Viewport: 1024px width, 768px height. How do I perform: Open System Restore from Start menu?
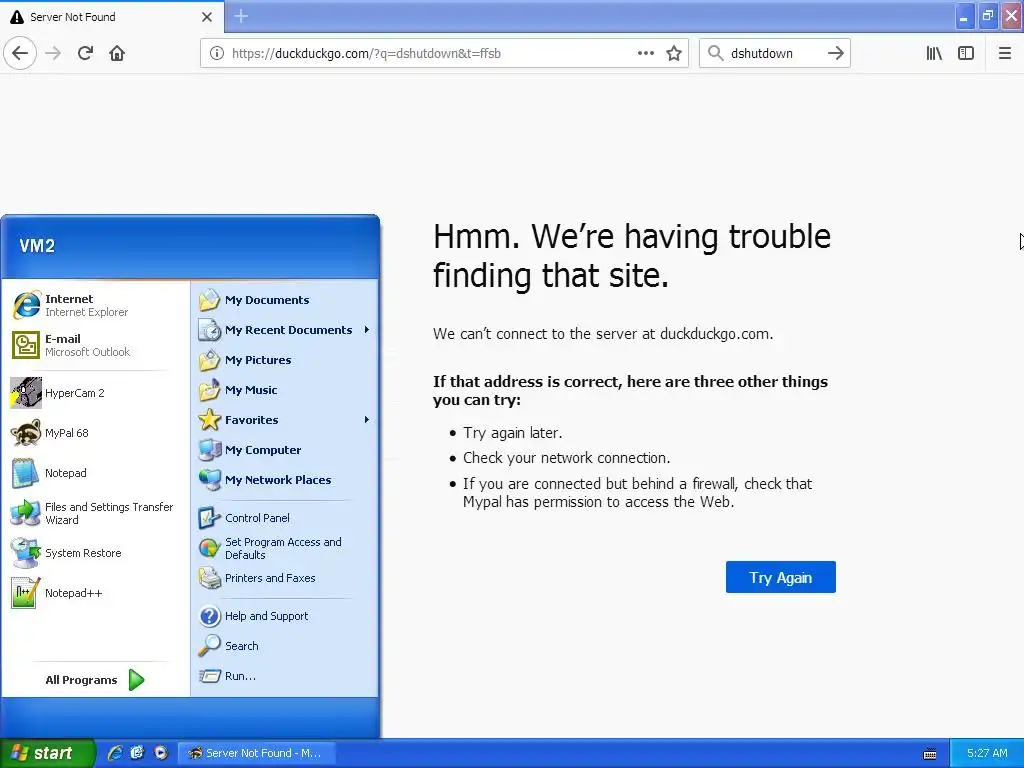[x=95, y=552]
